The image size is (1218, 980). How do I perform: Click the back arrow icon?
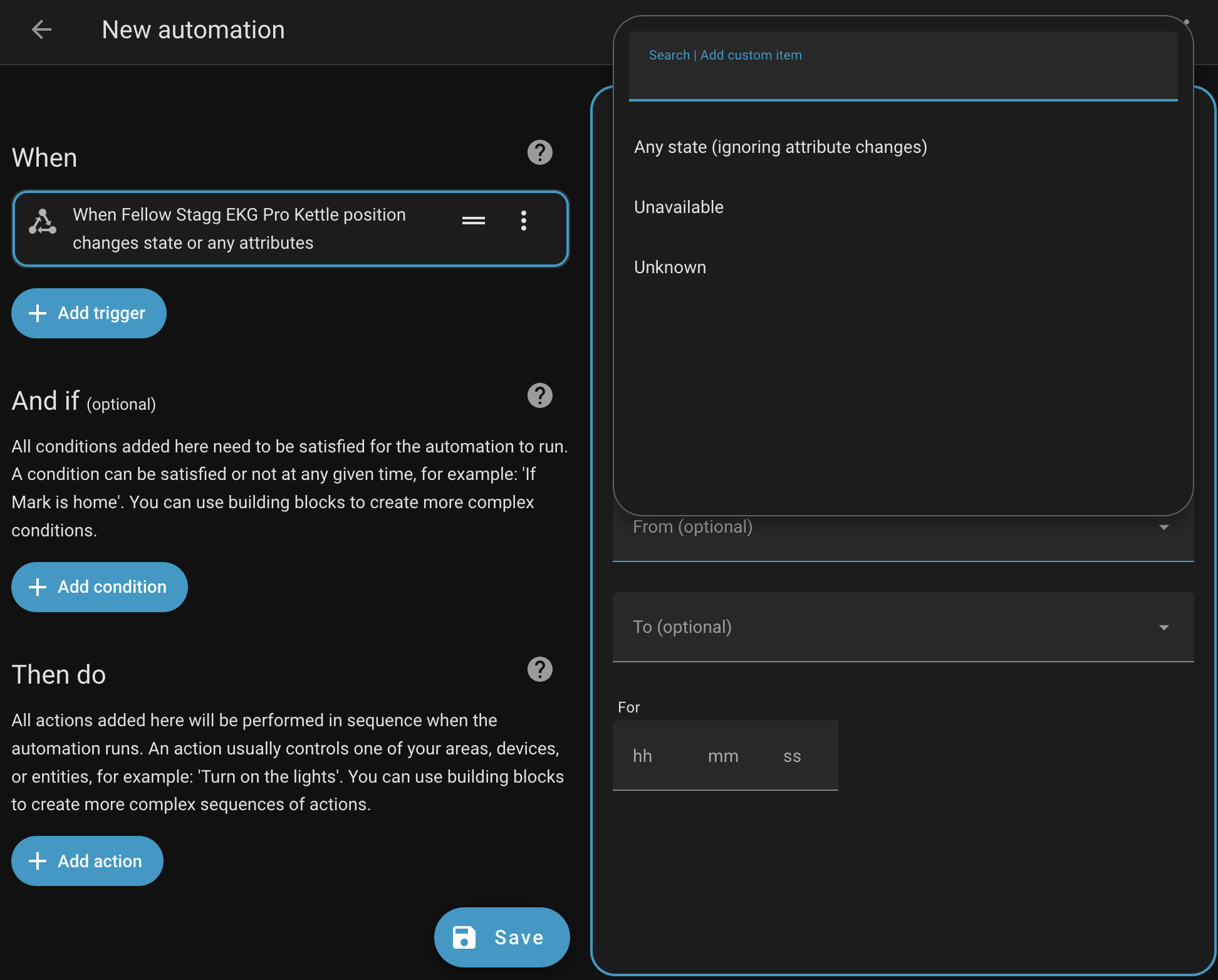point(41,29)
